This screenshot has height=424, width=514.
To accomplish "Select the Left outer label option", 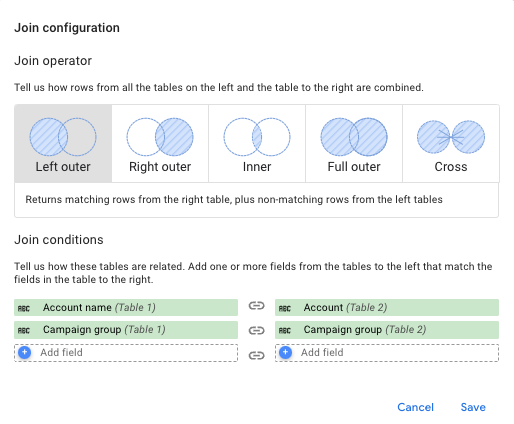I will pyautogui.click(x=63, y=167).
